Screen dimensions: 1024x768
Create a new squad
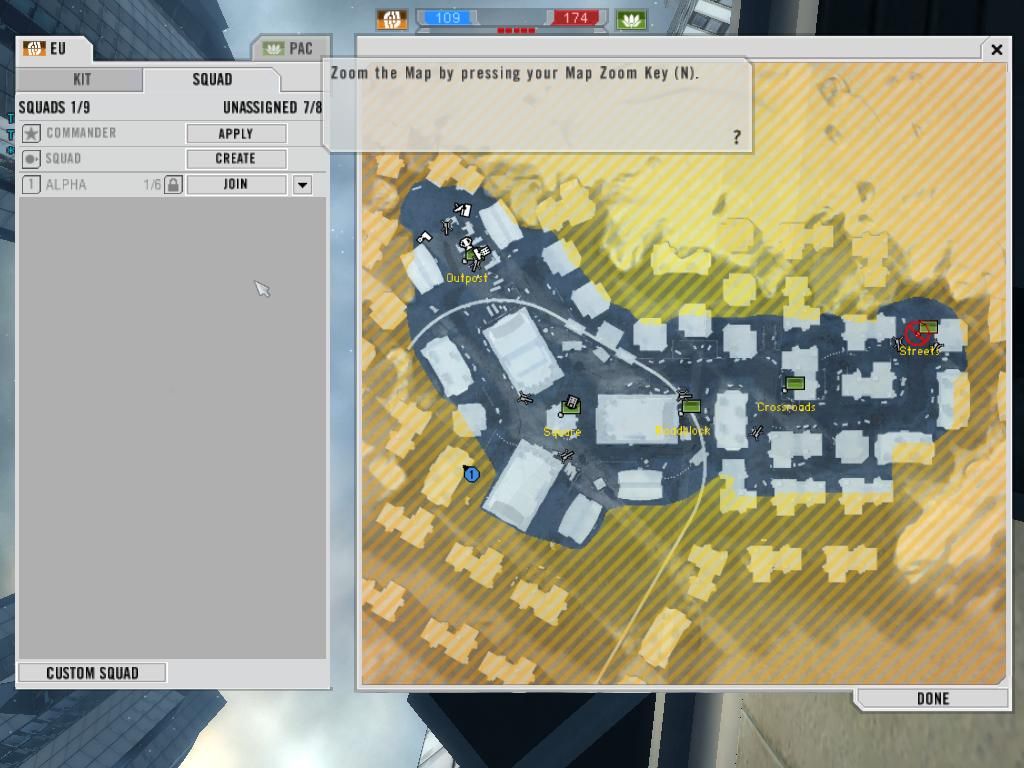[236, 158]
